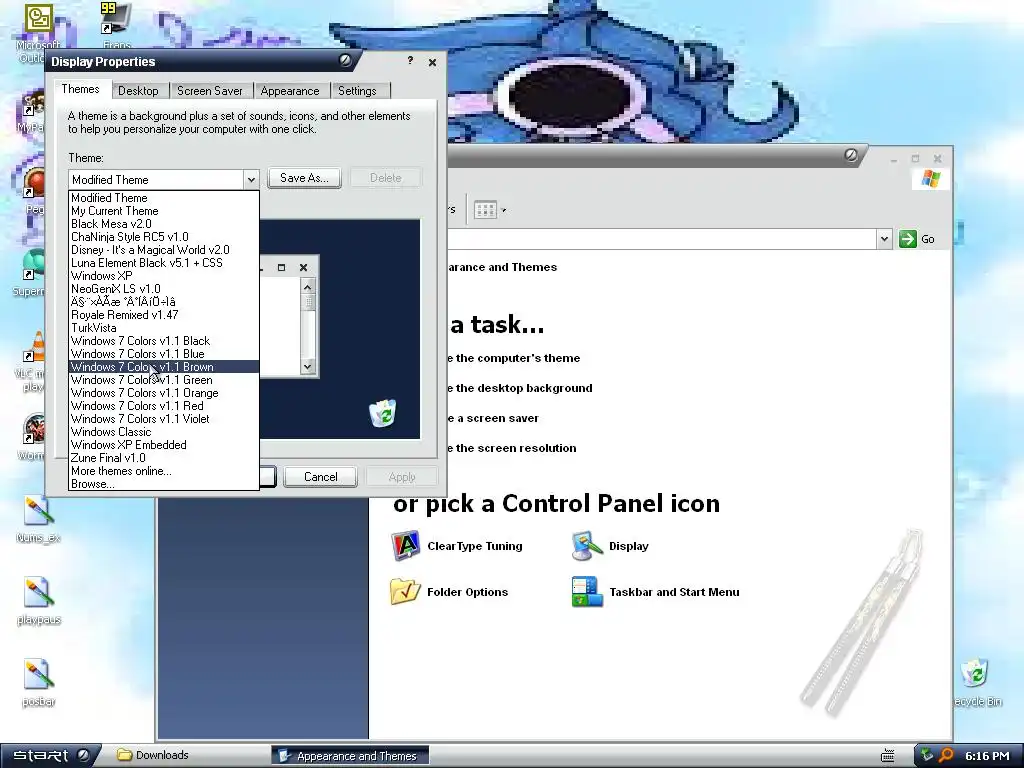
Task: Select More themes online... entry
Action: pyautogui.click(x=164, y=471)
